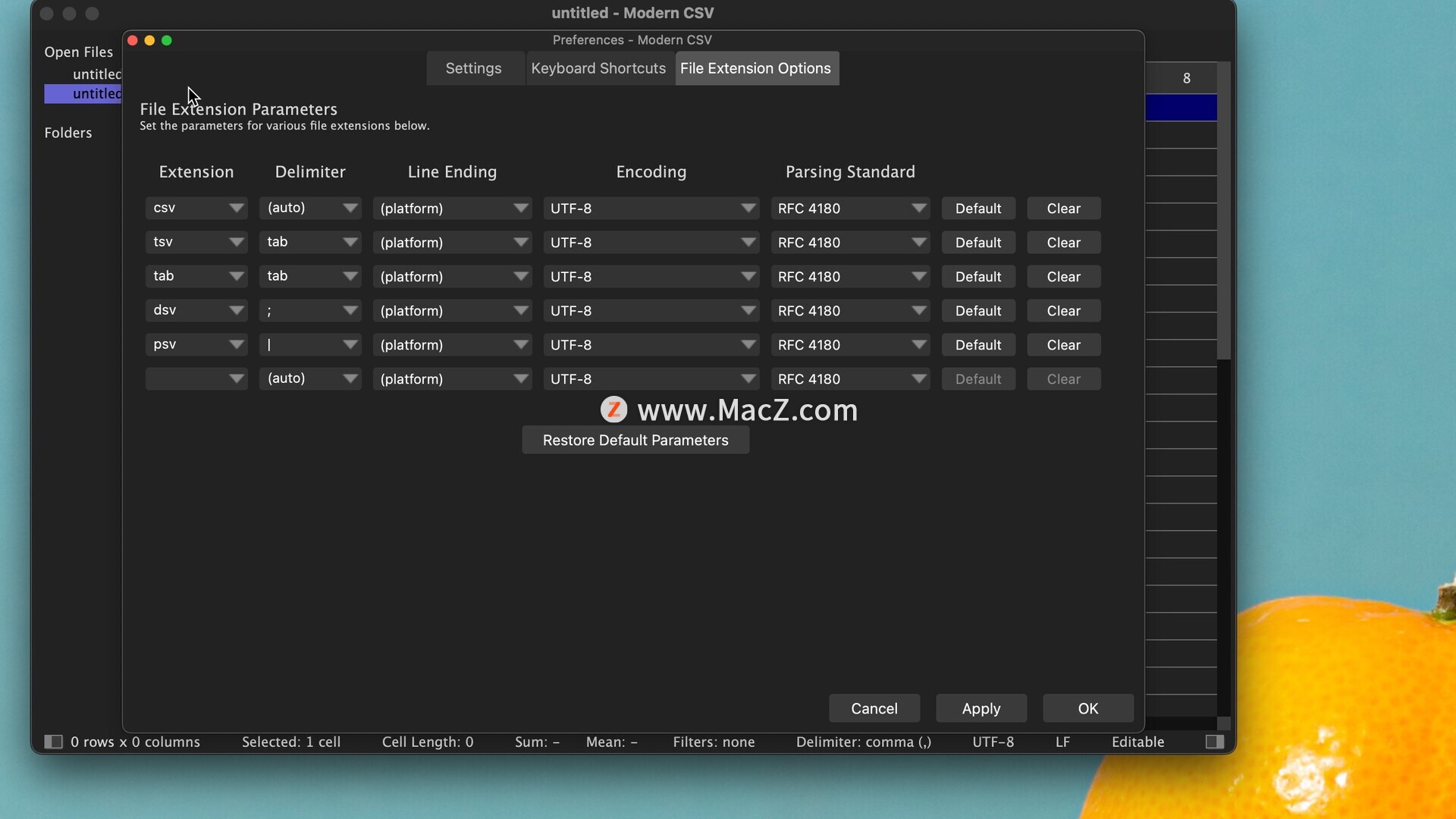Select the highlighted untitled file in sidebar

click(x=83, y=93)
